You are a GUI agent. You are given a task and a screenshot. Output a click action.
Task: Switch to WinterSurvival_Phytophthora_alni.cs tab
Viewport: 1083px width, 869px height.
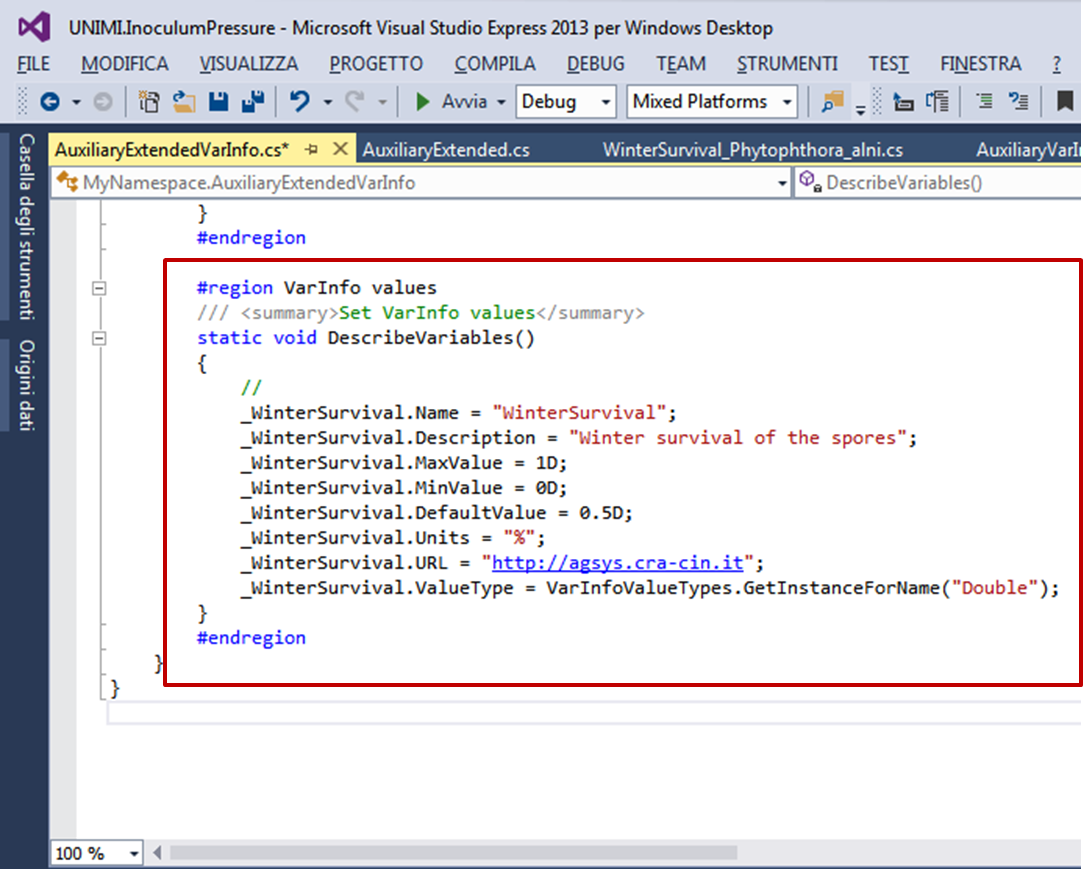[x=753, y=150]
